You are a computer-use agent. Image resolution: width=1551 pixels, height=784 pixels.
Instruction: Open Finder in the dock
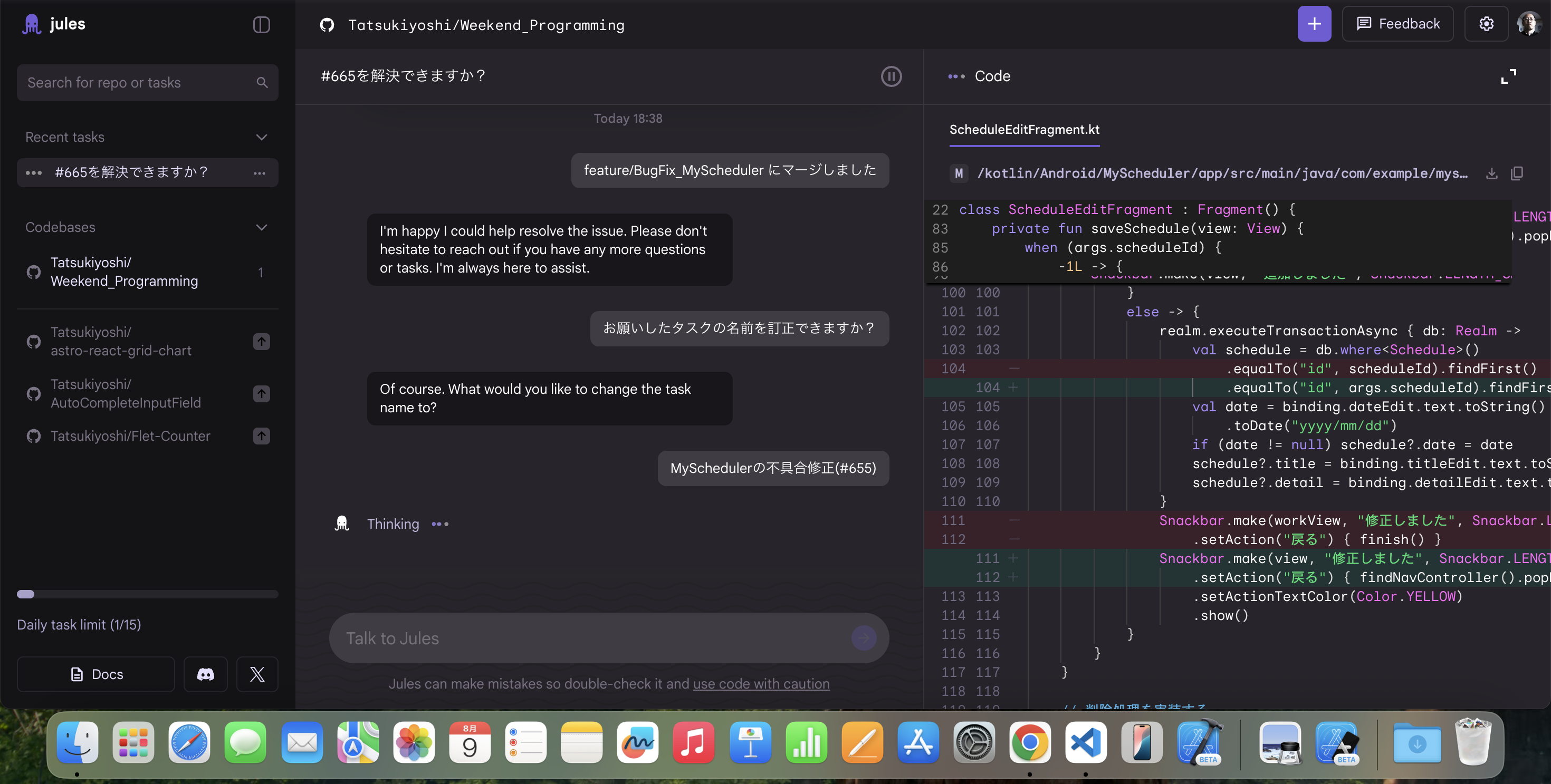pos(77,743)
